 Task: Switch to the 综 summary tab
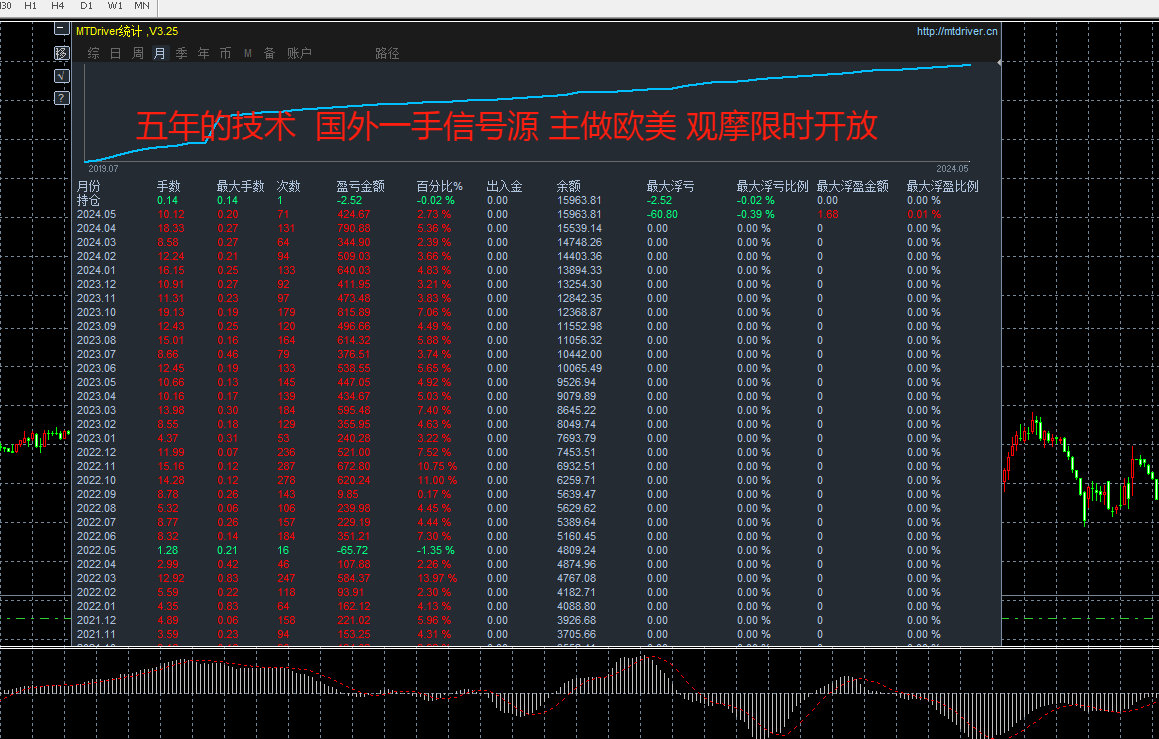click(x=93, y=53)
